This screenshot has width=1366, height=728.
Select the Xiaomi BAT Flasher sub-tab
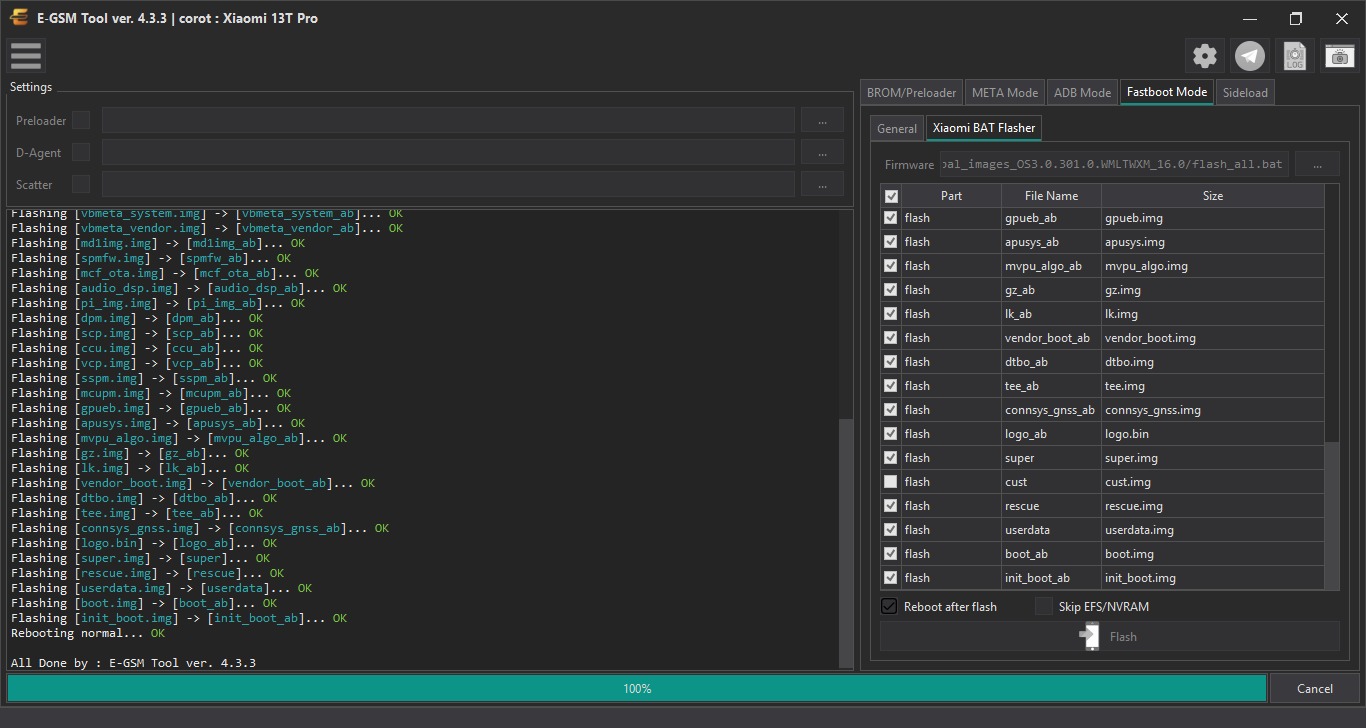(984, 128)
